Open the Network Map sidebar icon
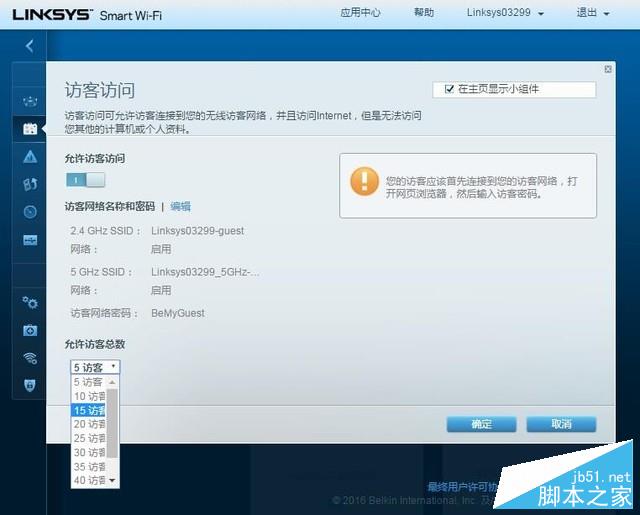Image resolution: width=640 pixels, height=515 pixels. [30, 101]
